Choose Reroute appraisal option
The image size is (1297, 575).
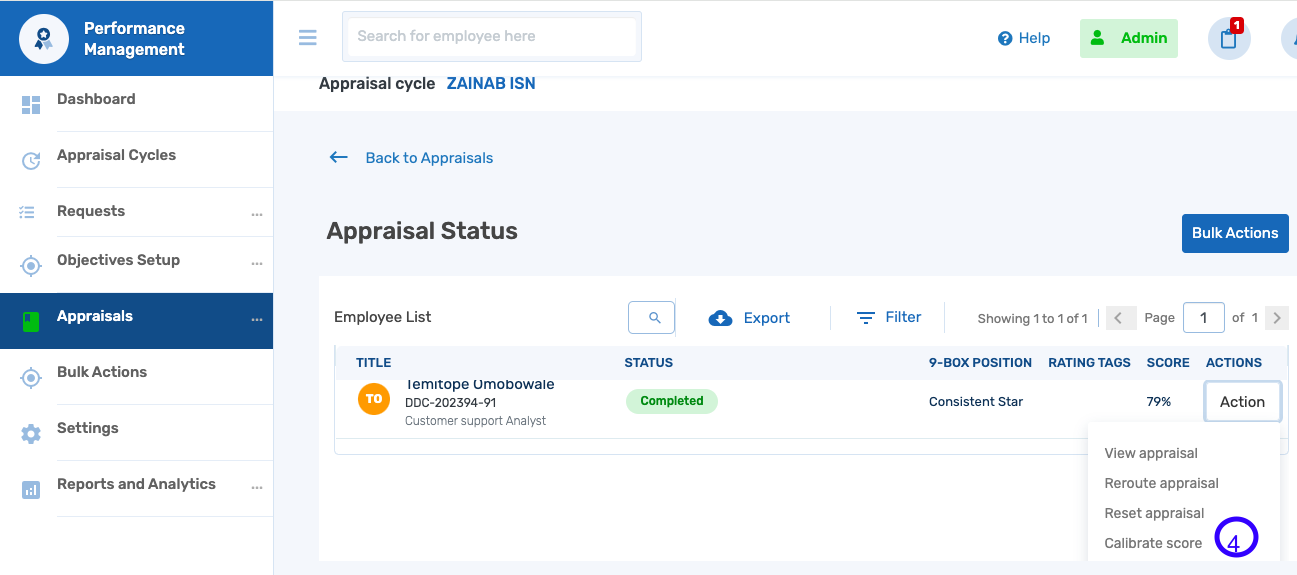tap(1161, 483)
